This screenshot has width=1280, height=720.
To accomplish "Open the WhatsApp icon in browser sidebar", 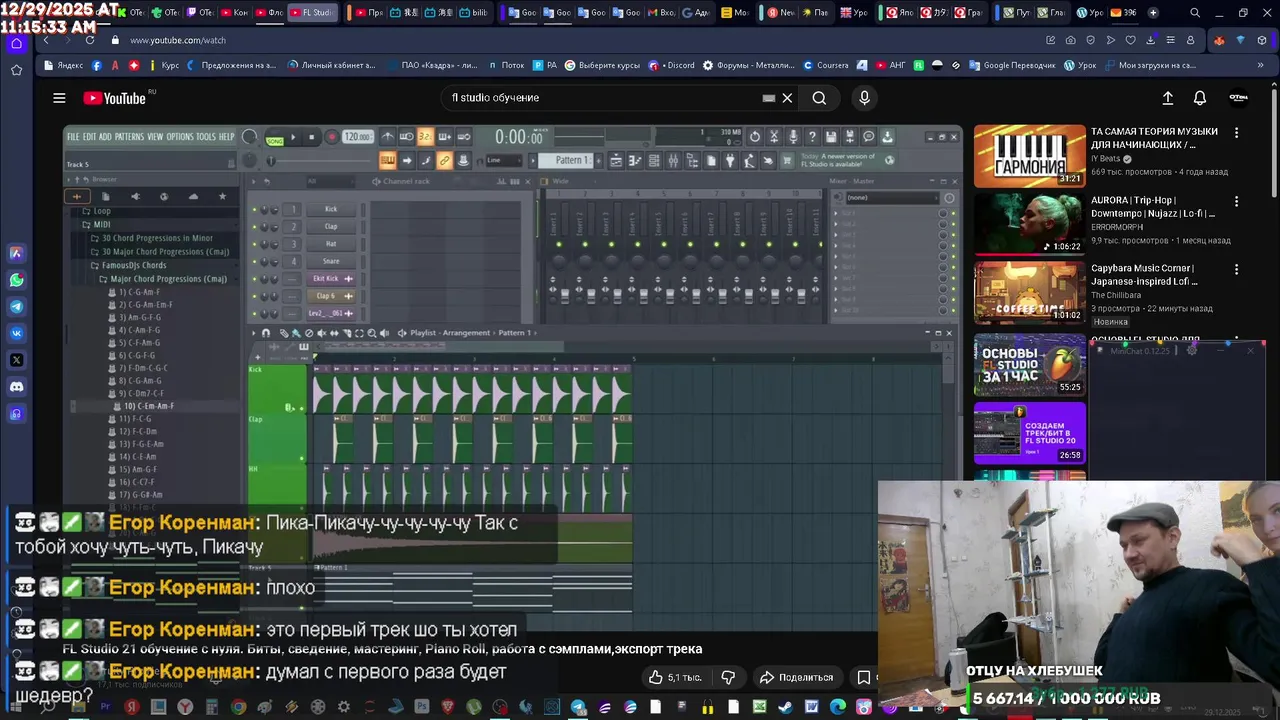I will (16, 280).
